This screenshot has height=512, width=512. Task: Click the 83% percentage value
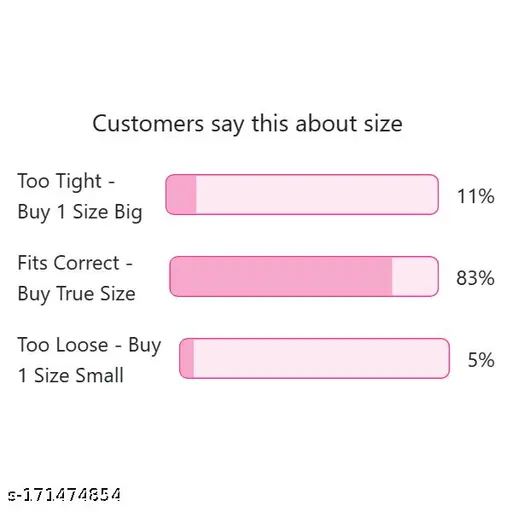(475, 278)
